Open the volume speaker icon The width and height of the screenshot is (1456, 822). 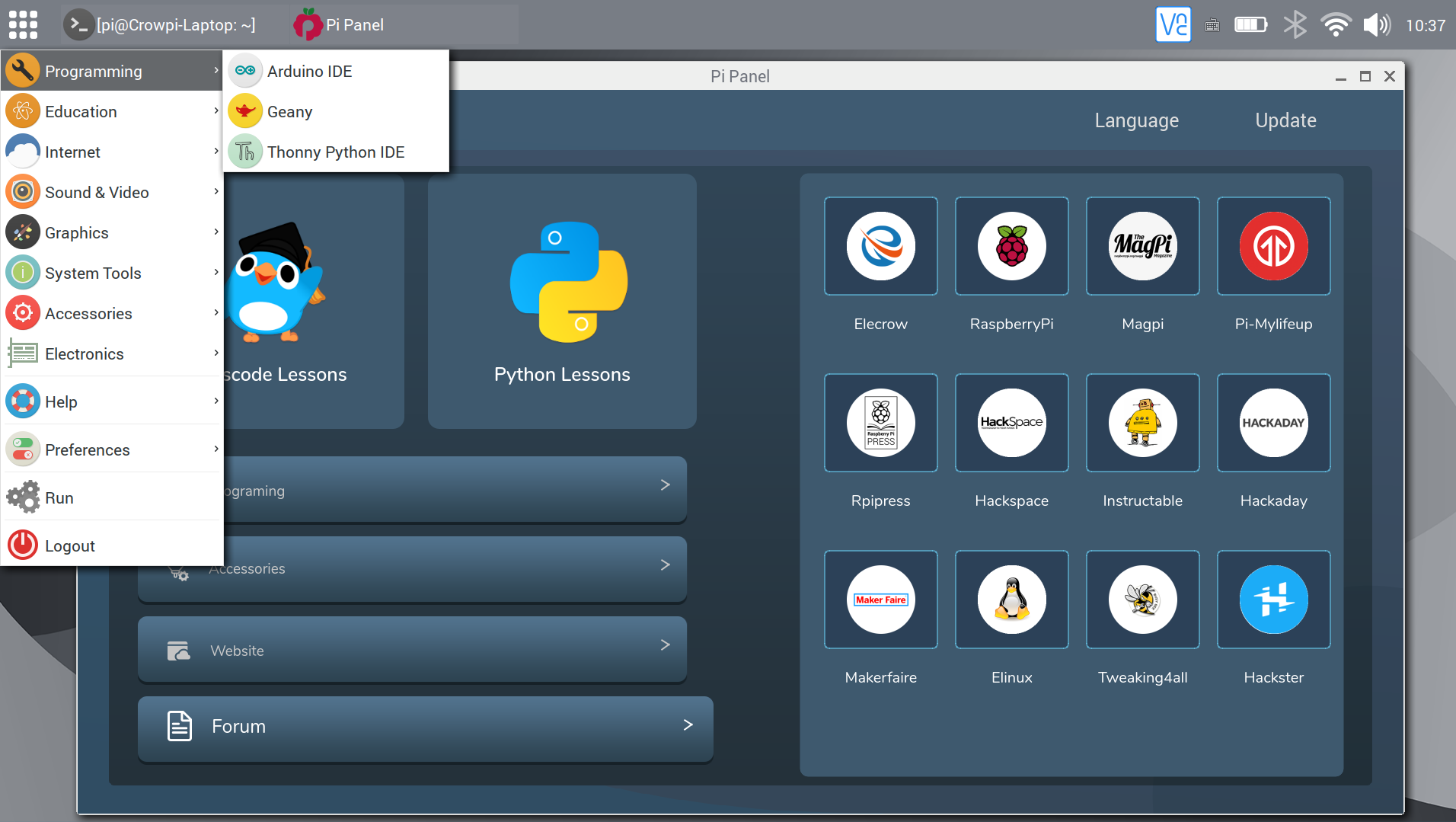point(1377,25)
